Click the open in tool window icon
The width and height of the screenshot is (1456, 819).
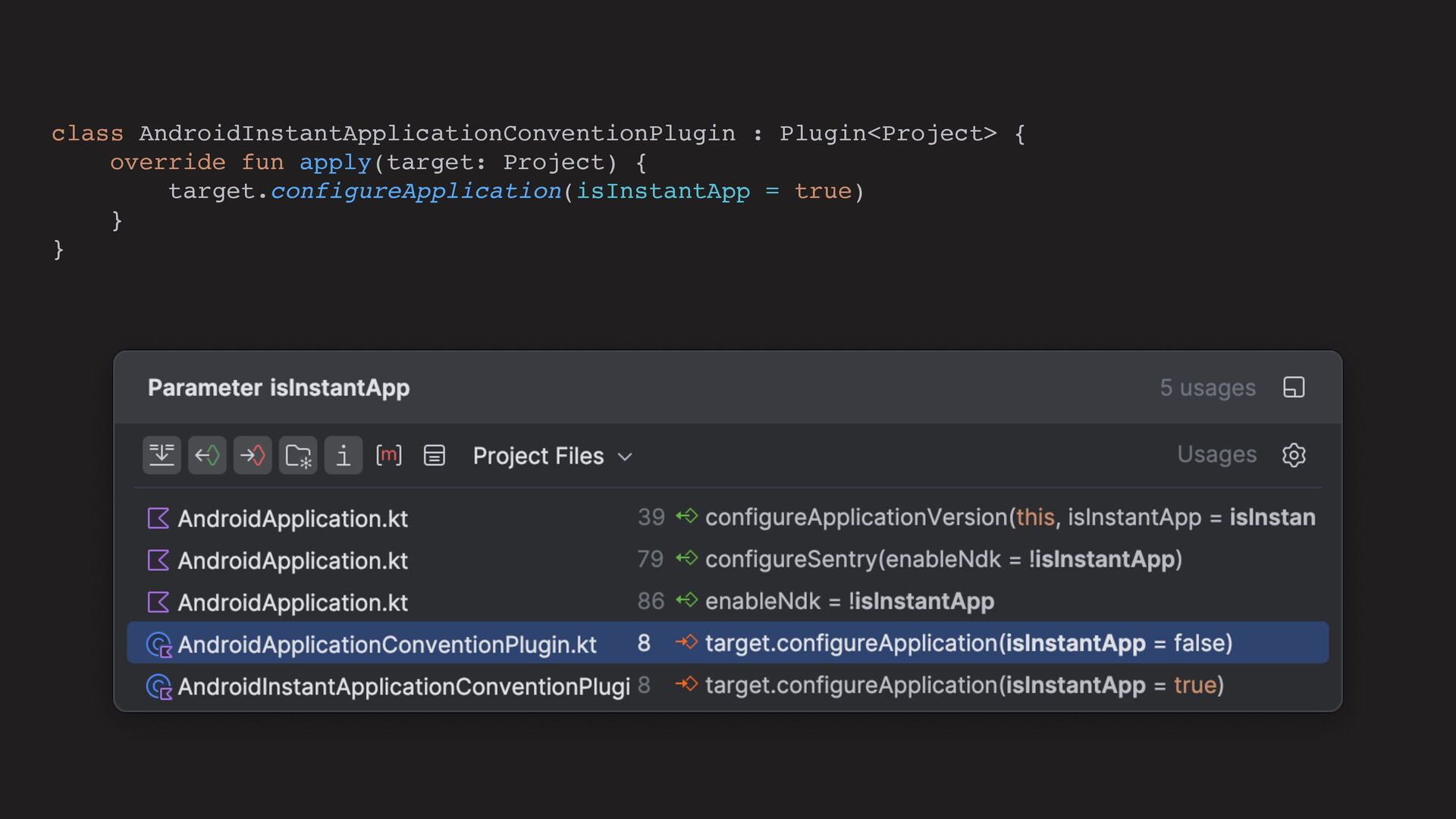pyautogui.click(x=1294, y=388)
